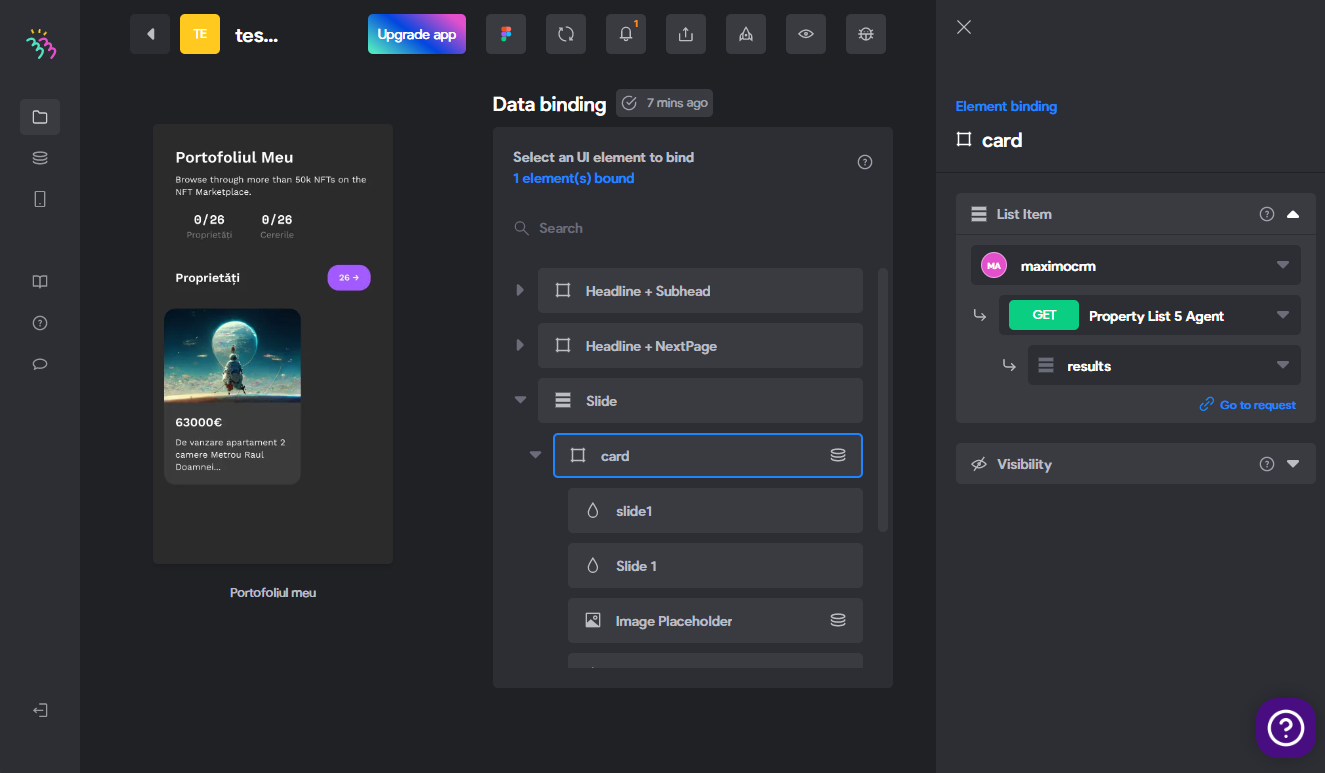Expand the Headline + Subhead tree item
Image resolution: width=1325 pixels, height=773 pixels.
520,291
